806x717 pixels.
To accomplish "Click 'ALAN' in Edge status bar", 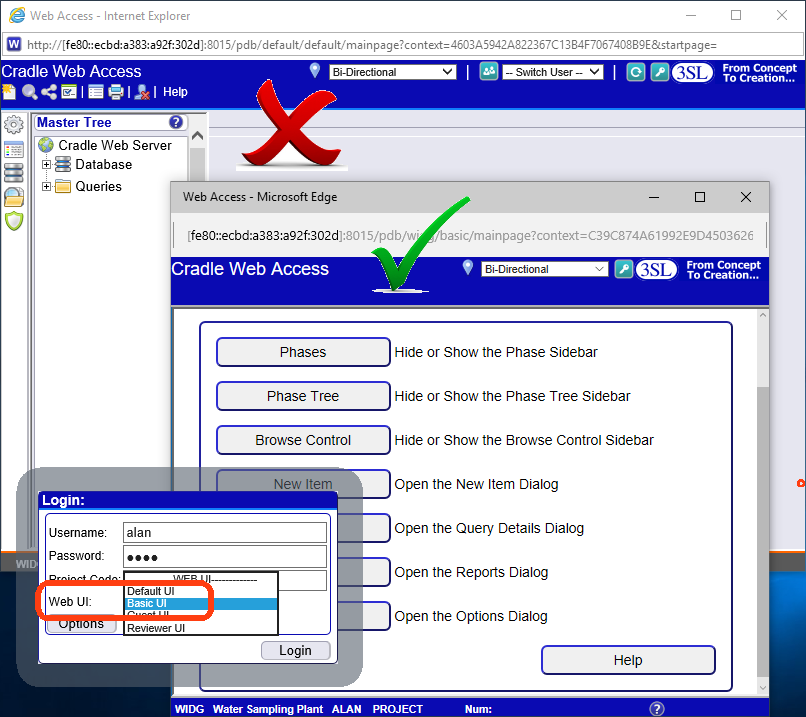I will [x=346, y=709].
